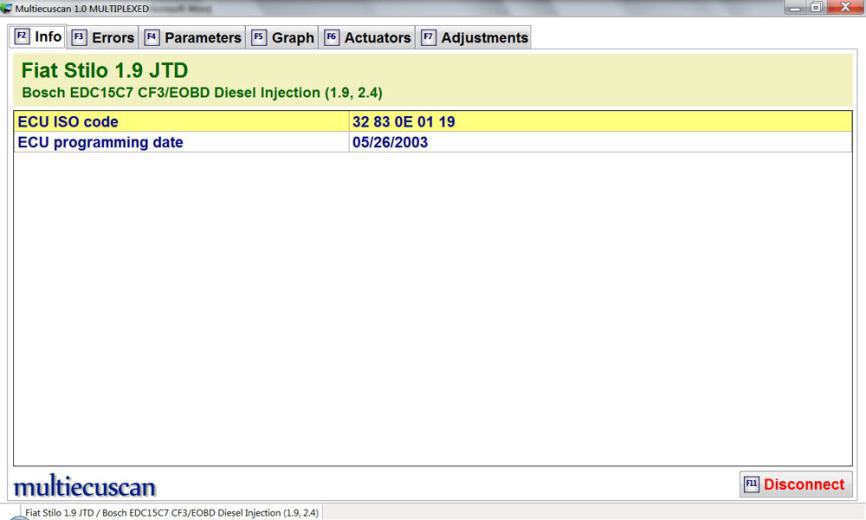Screen dimensions: 866x520
Task: Click the Bosch EDC15C7 subtitle under the heading
Action: tap(201, 93)
